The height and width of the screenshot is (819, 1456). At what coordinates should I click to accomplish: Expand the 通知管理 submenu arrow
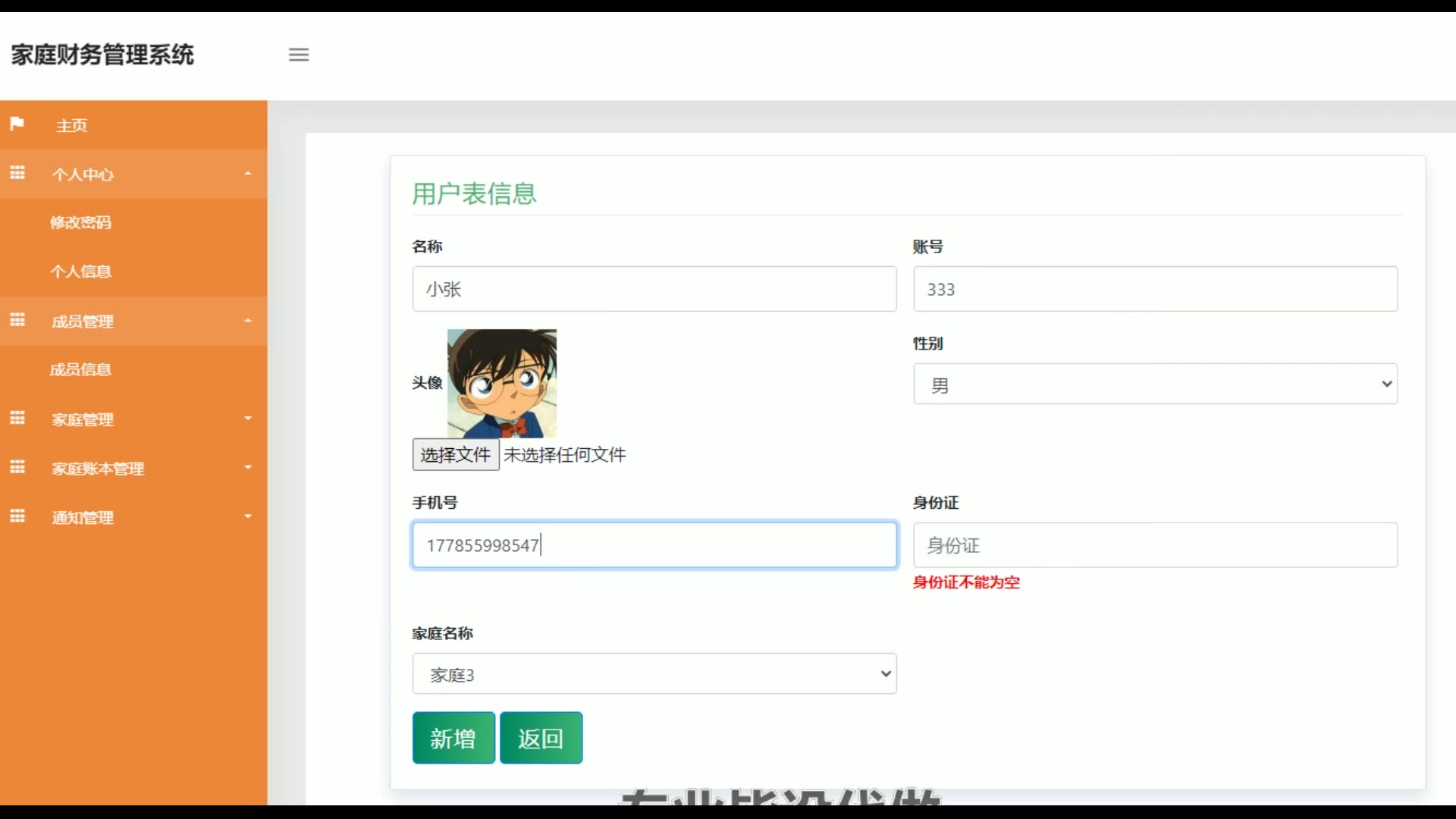(x=248, y=517)
